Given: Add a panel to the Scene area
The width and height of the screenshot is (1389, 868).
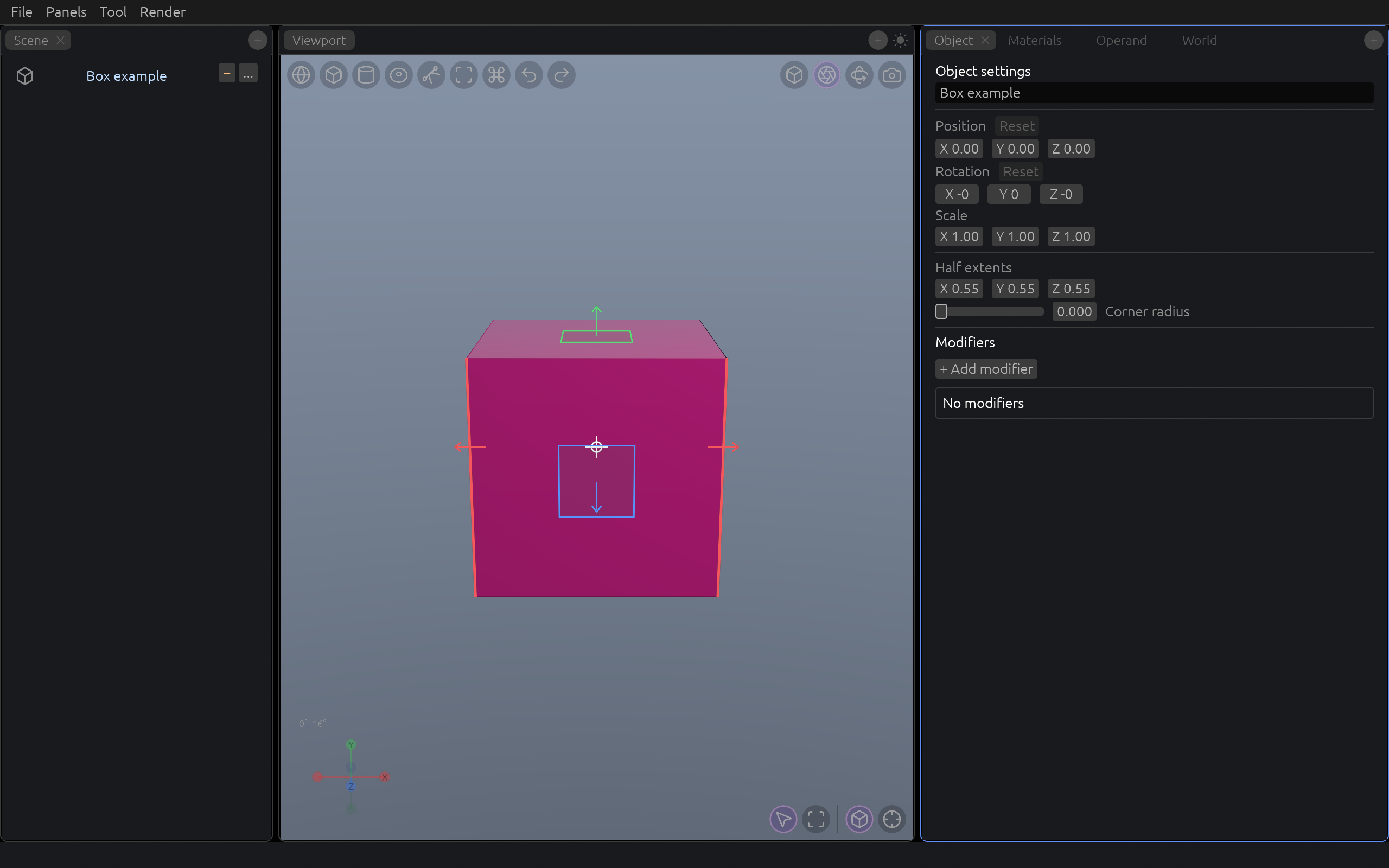Looking at the screenshot, I should 258,40.
